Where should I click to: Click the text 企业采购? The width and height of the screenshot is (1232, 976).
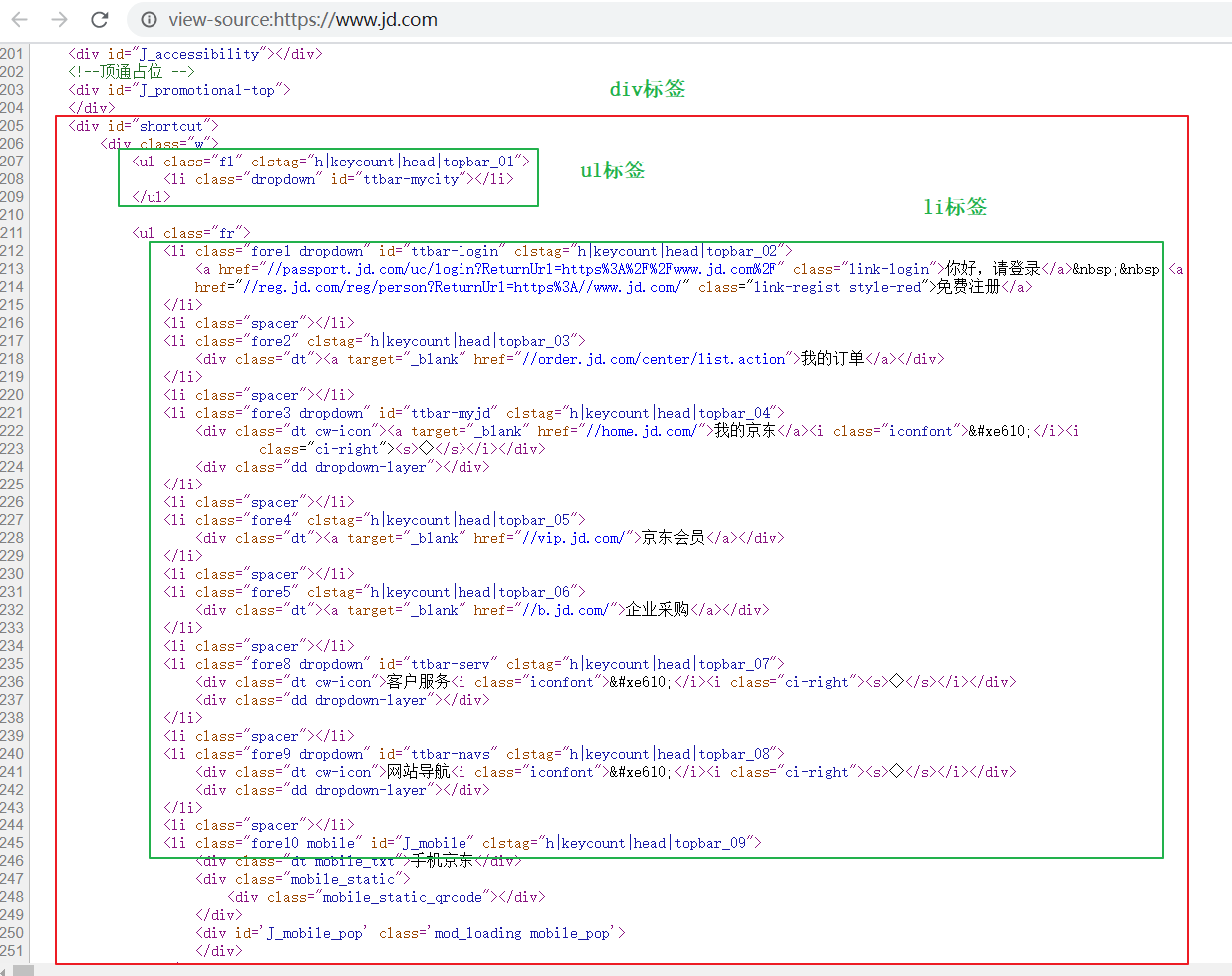[x=657, y=610]
